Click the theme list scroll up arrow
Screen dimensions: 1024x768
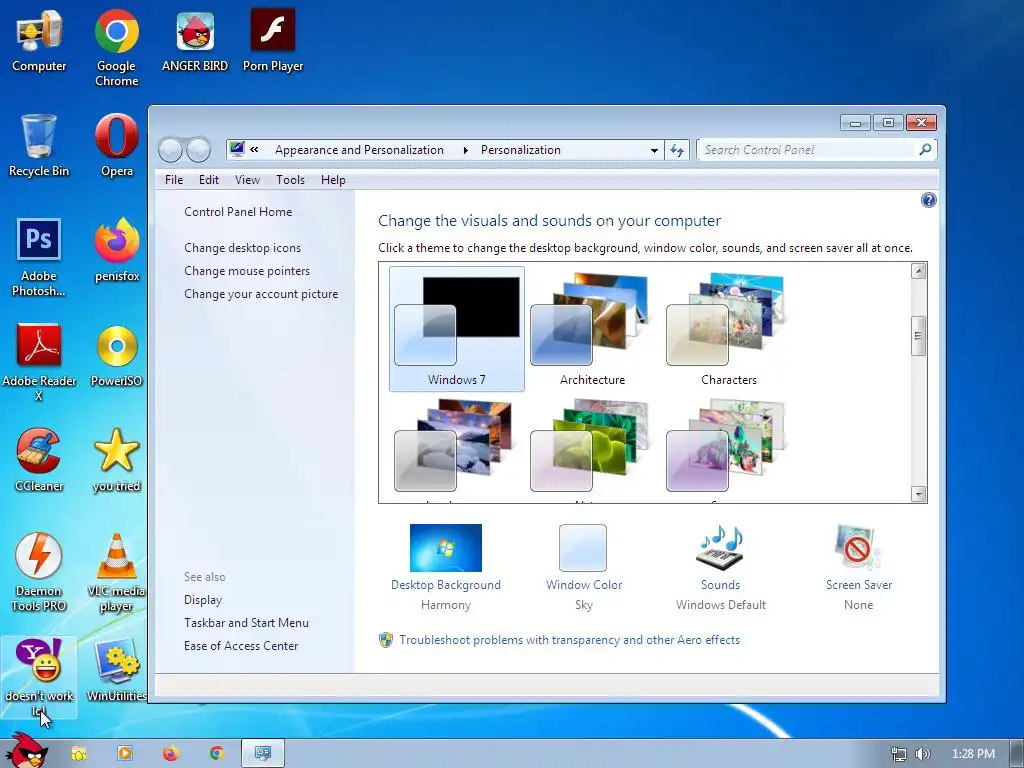[918, 271]
